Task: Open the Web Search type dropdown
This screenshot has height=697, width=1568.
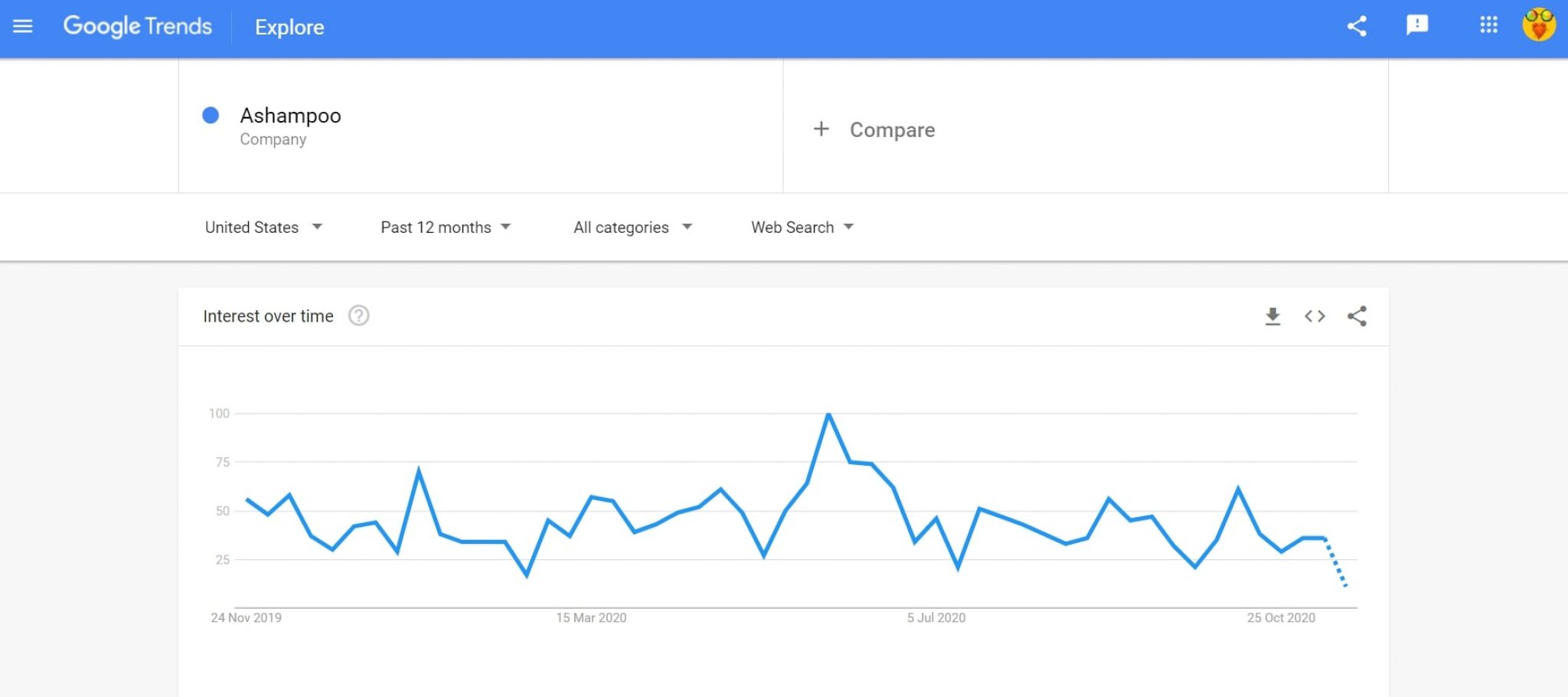Action: point(802,227)
